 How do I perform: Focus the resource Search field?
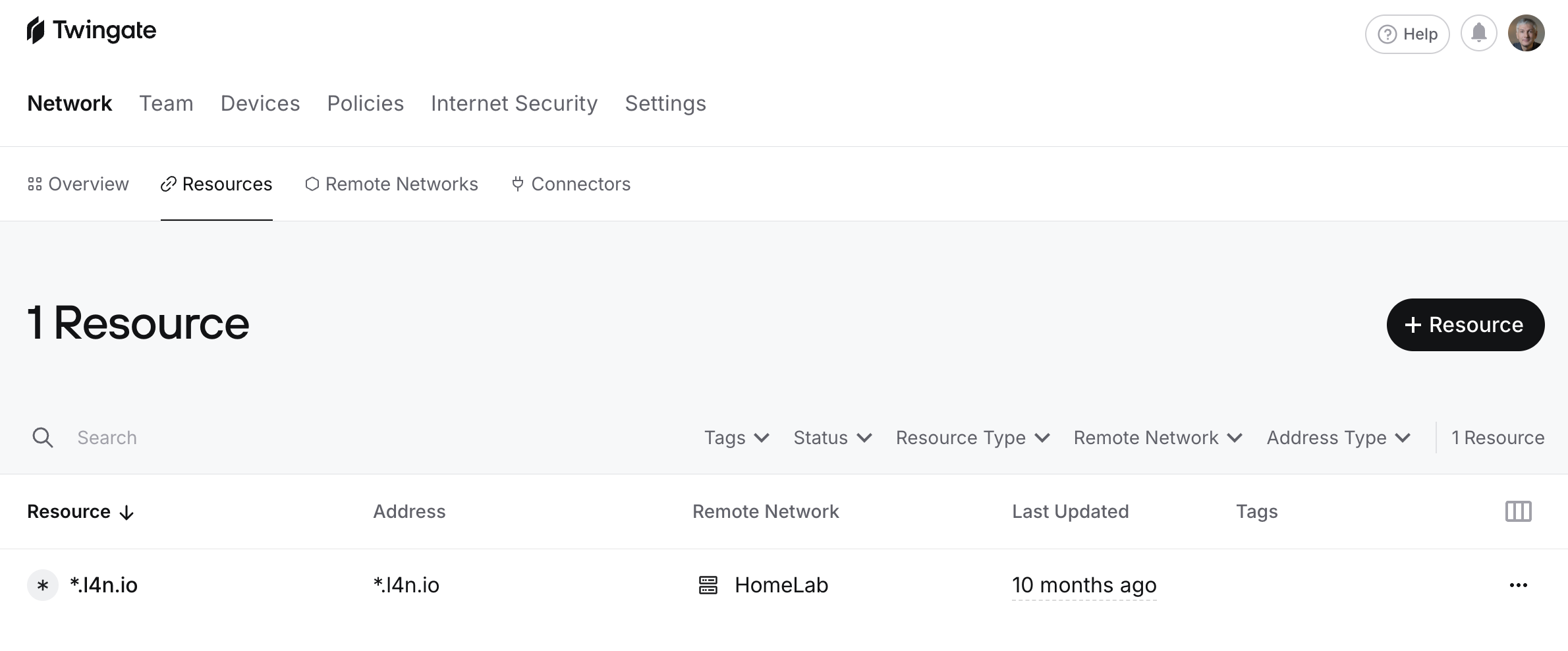click(264, 438)
